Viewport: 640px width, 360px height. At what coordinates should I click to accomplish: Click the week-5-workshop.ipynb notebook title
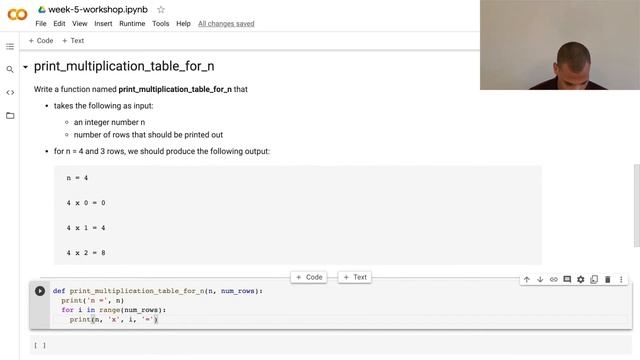click(x=98, y=9)
